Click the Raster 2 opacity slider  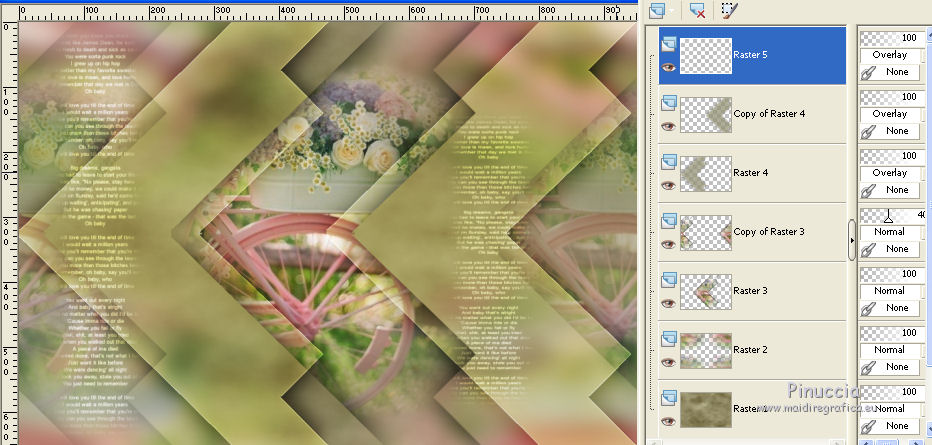click(x=893, y=332)
